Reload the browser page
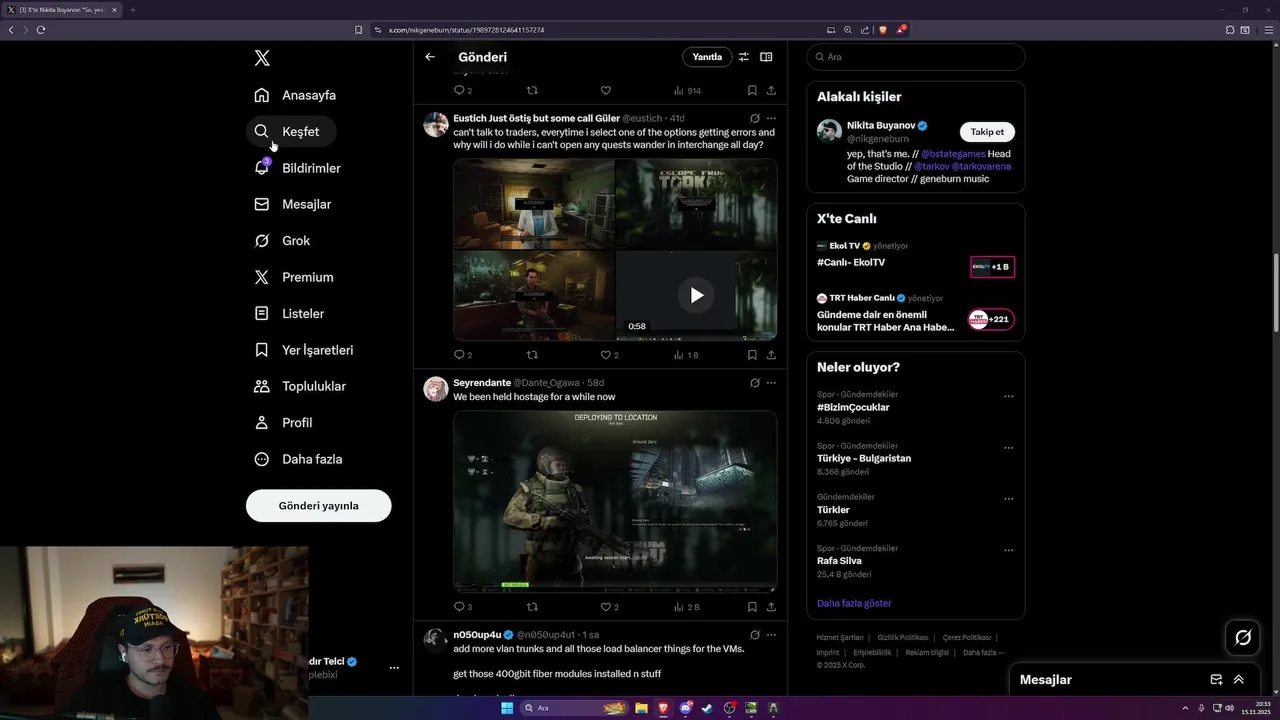The image size is (1280, 720). coord(41,30)
